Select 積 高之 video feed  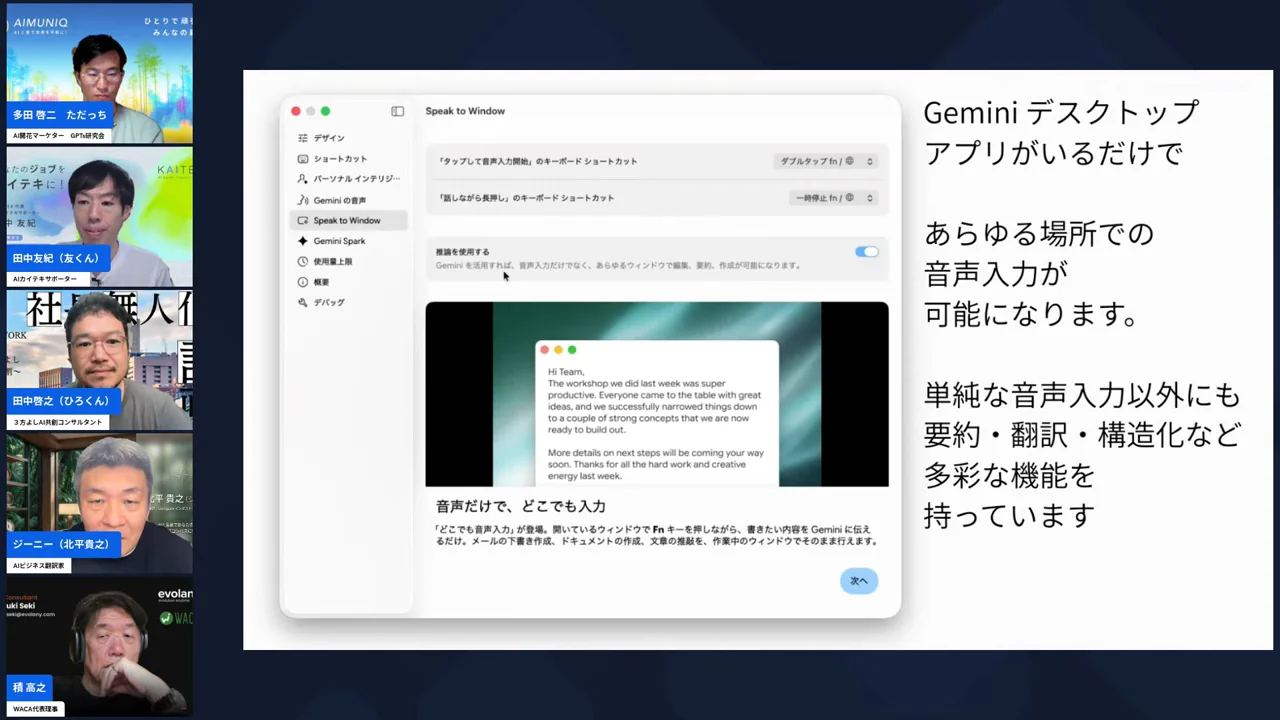99,647
